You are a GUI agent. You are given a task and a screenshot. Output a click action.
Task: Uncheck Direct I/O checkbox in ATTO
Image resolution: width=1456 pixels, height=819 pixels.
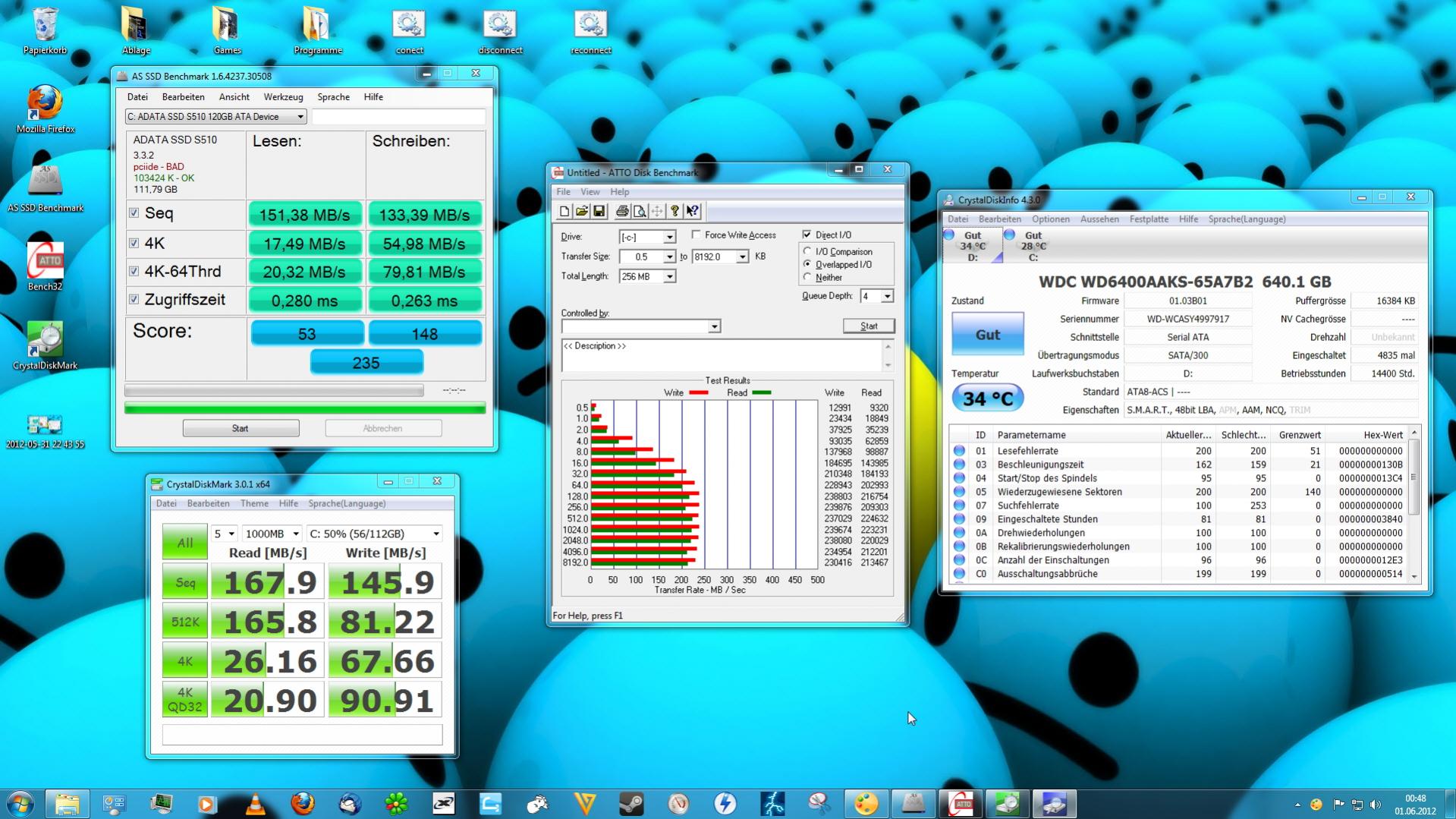807,235
